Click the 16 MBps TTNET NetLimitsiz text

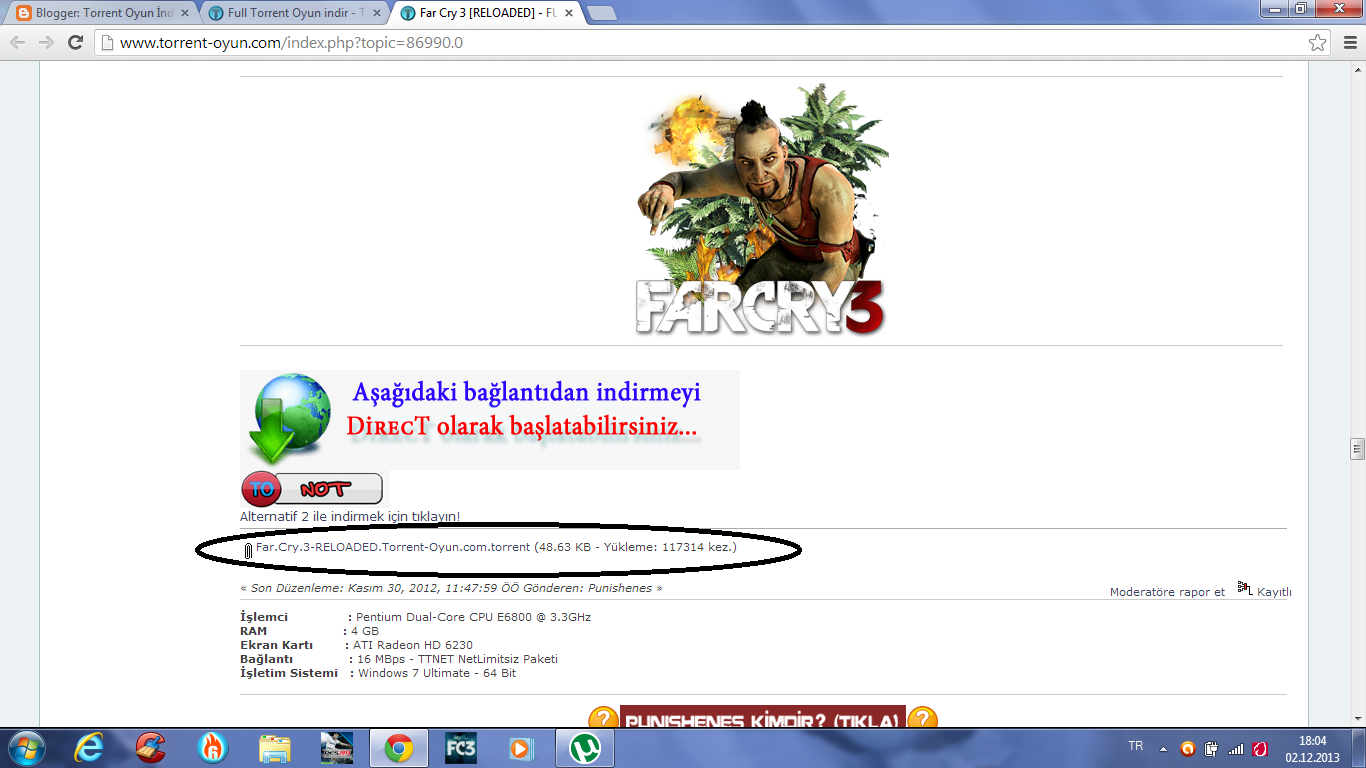pyautogui.click(x=457, y=659)
